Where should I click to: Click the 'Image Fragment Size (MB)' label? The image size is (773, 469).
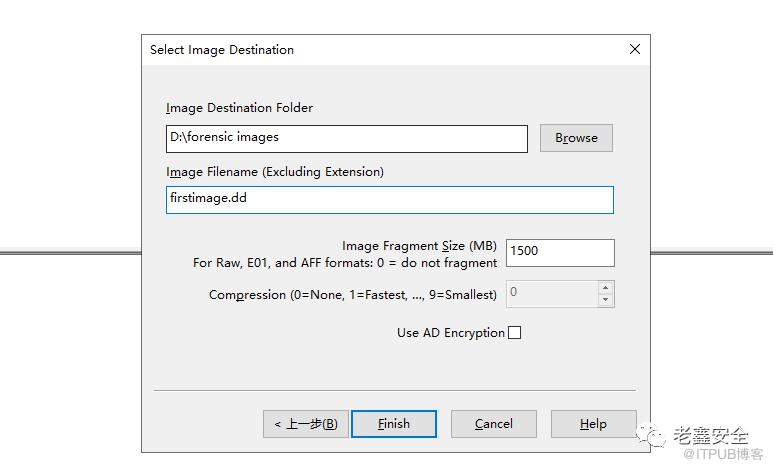coord(419,246)
